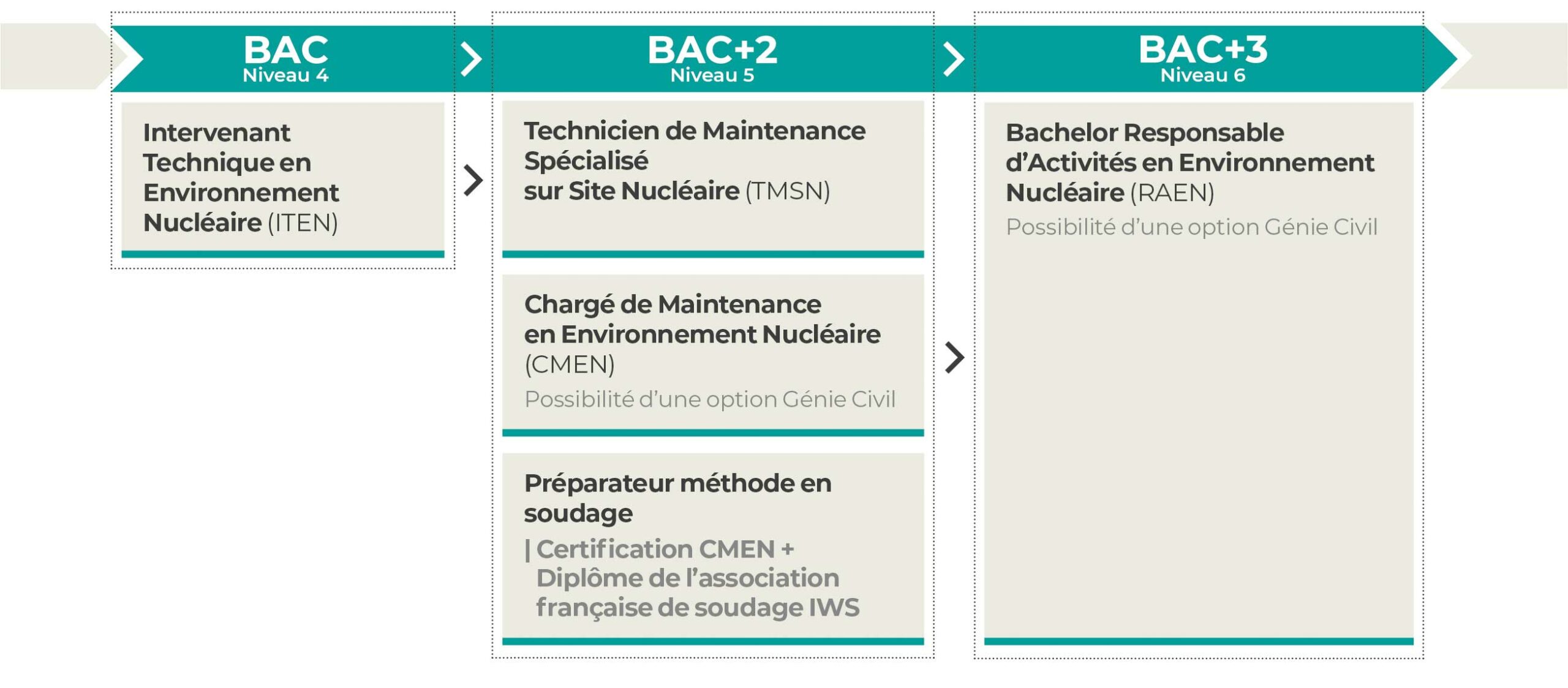This screenshot has width=1568, height=688.
Task: Click the Certification CMEN + Diplôme IWS text
Action: click(692, 578)
